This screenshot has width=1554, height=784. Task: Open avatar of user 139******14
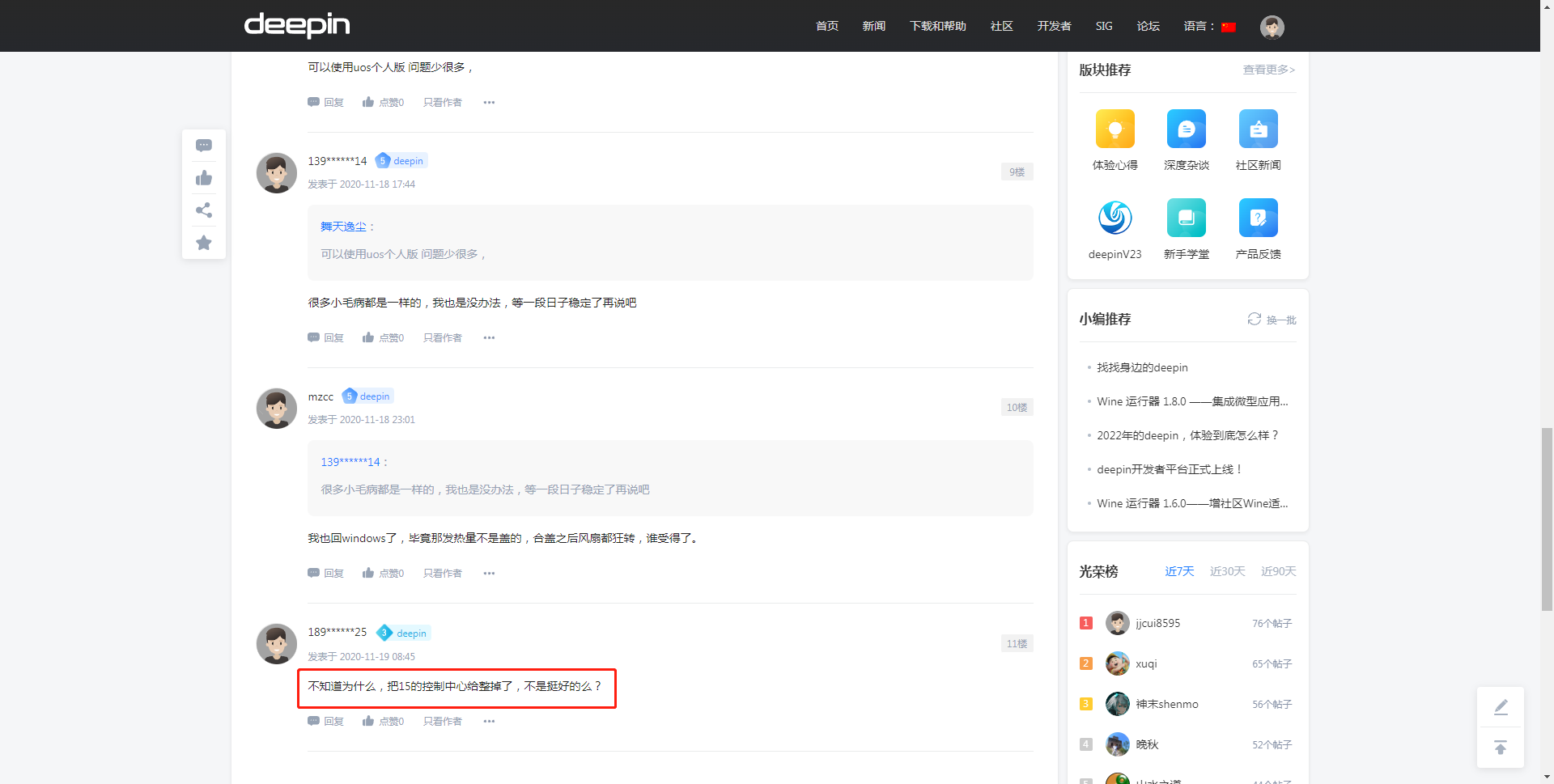277,173
